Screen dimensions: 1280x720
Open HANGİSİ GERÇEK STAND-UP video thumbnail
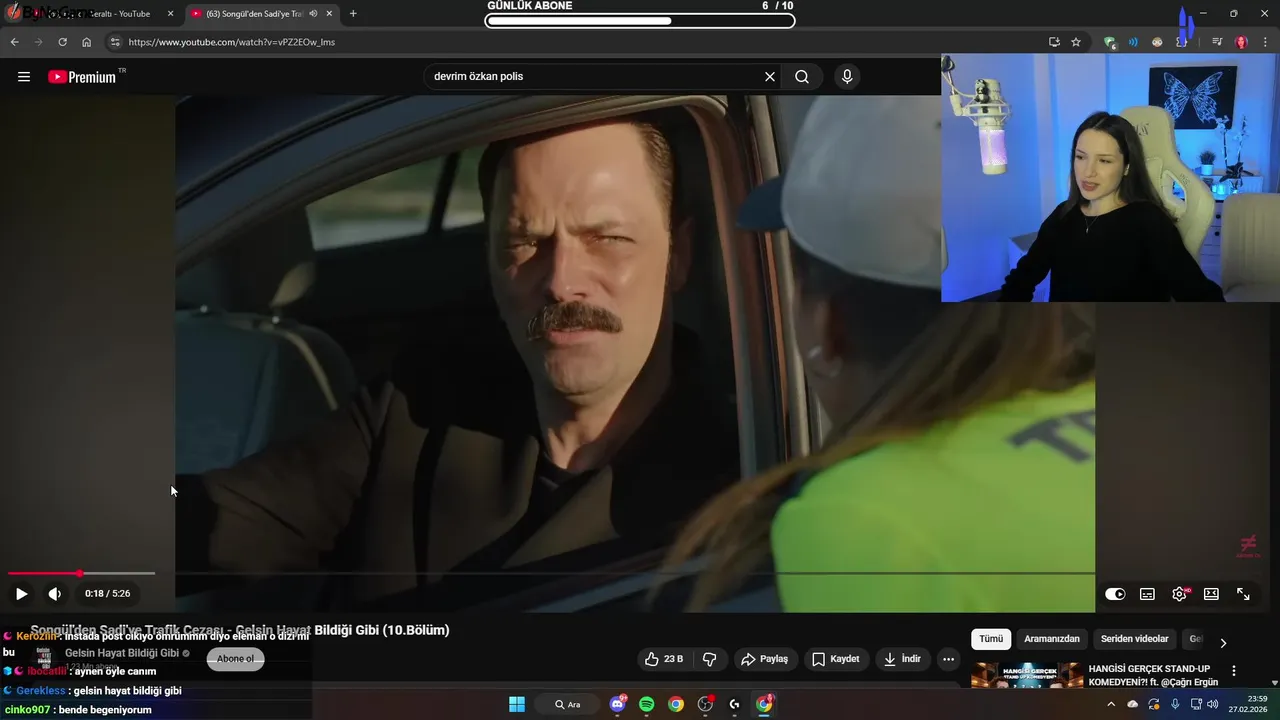point(1027,675)
